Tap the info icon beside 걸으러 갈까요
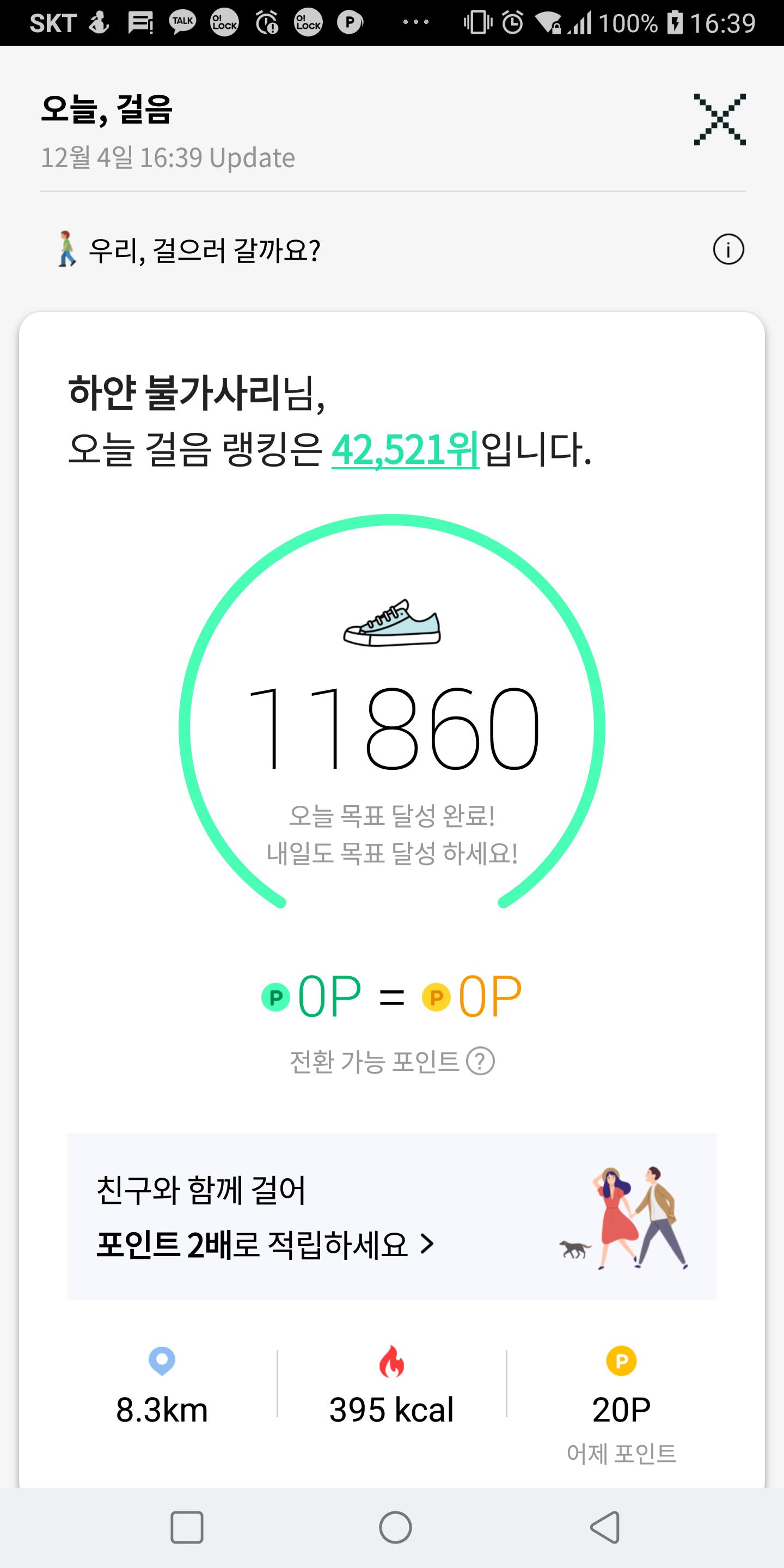The image size is (784, 1568). pyautogui.click(x=728, y=249)
